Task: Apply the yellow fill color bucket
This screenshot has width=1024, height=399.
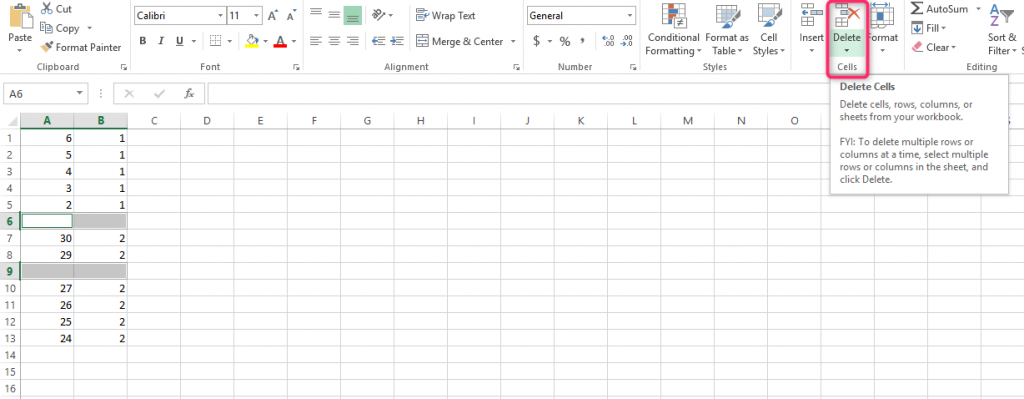Action: pyautogui.click(x=252, y=41)
